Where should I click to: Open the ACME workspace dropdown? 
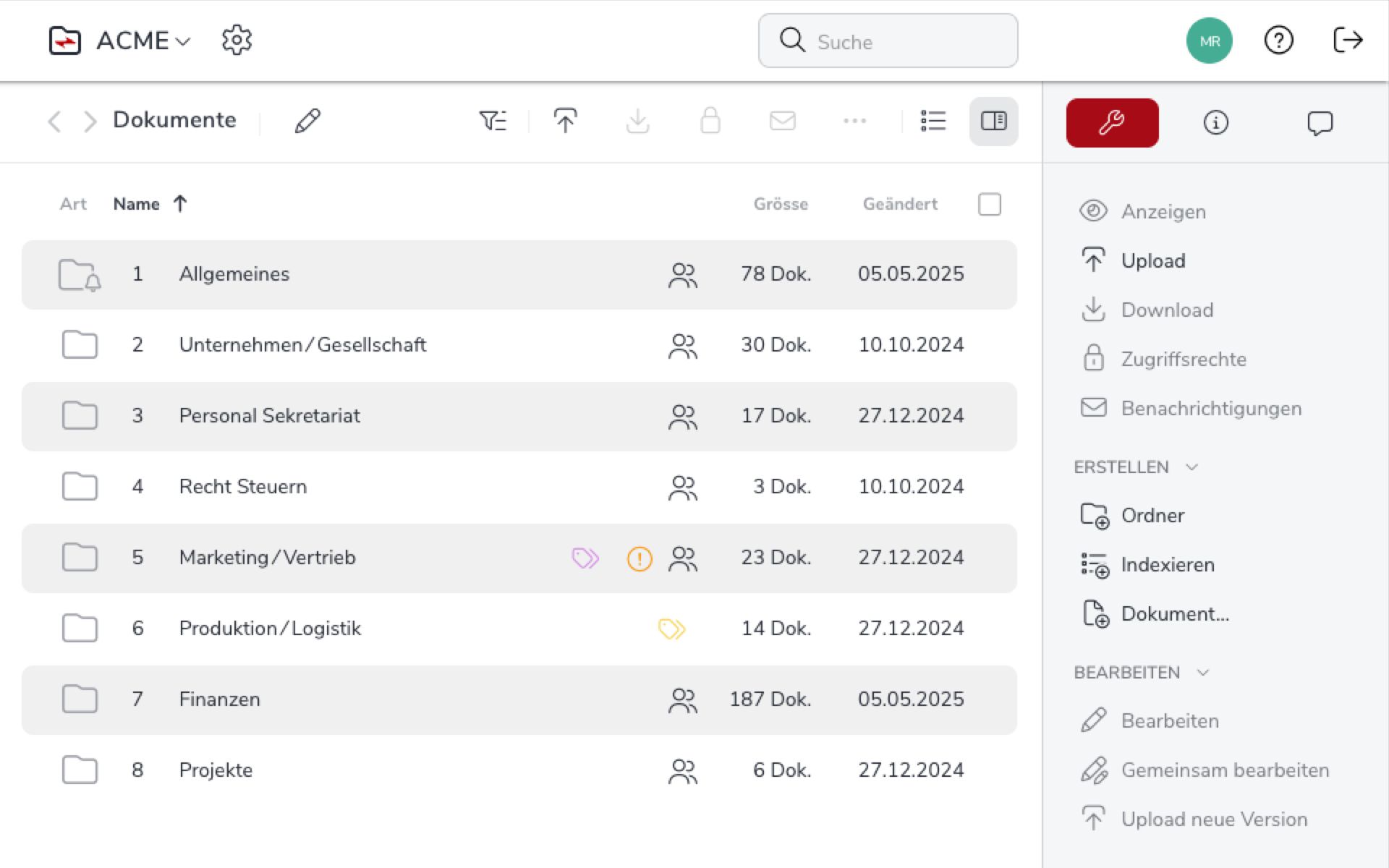pyautogui.click(x=144, y=41)
